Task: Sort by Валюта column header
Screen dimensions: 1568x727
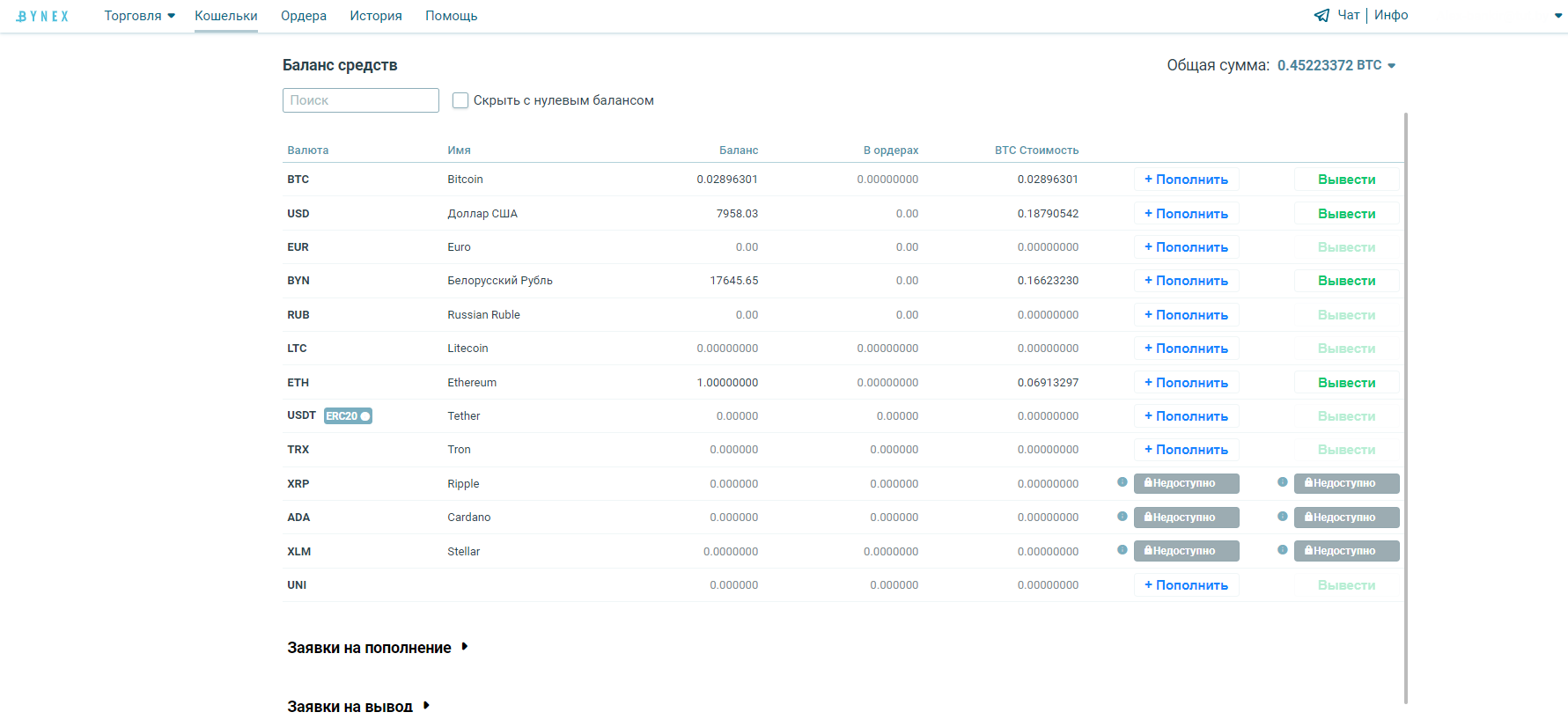Action: pyautogui.click(x=308, y=151)
